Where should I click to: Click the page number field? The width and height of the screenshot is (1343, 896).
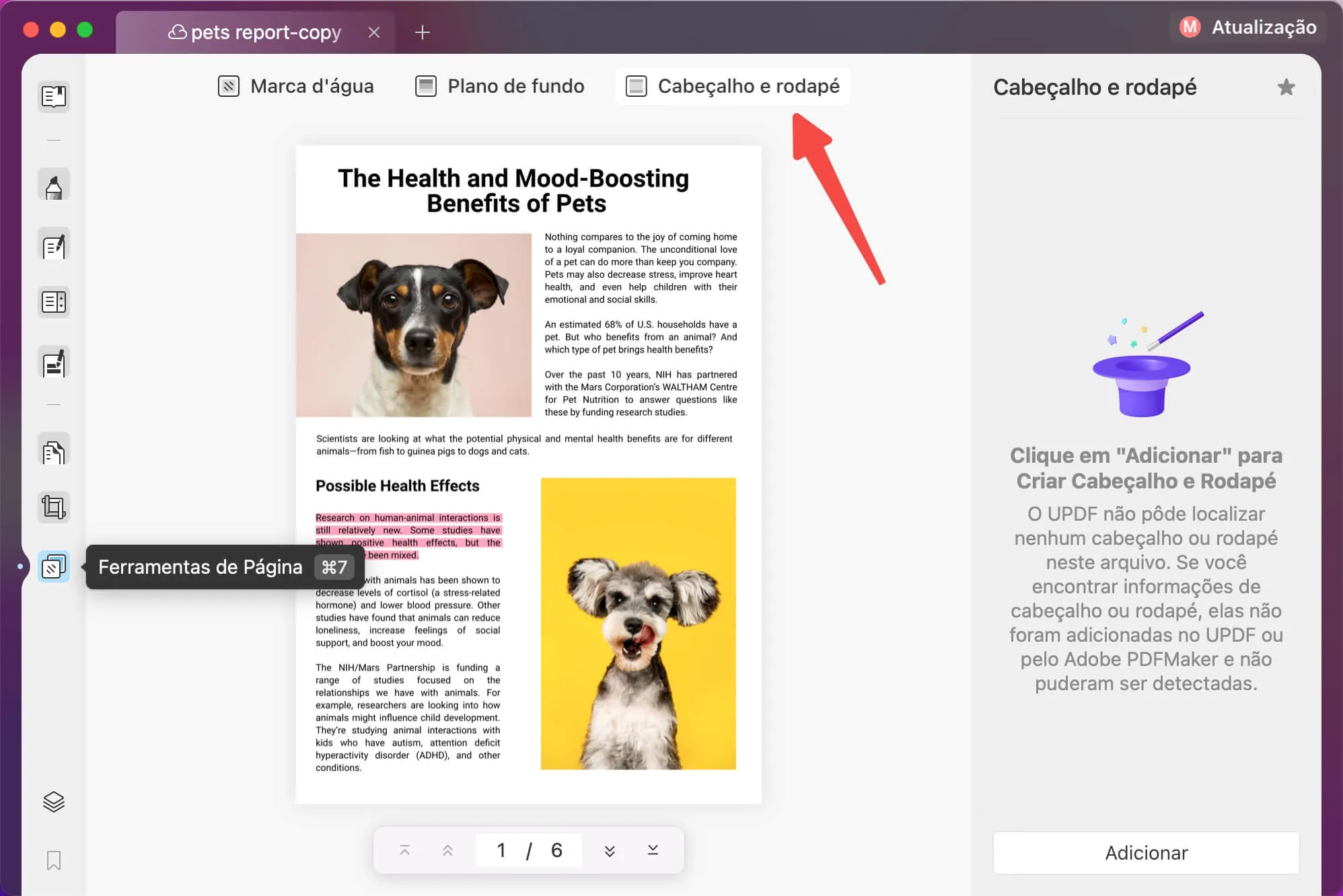[x=501, y=850]
